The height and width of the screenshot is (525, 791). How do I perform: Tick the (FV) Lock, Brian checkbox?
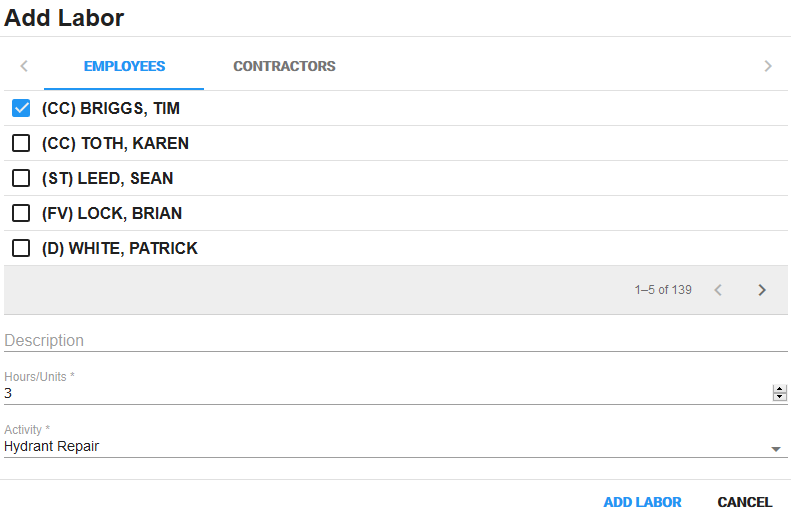21,213
